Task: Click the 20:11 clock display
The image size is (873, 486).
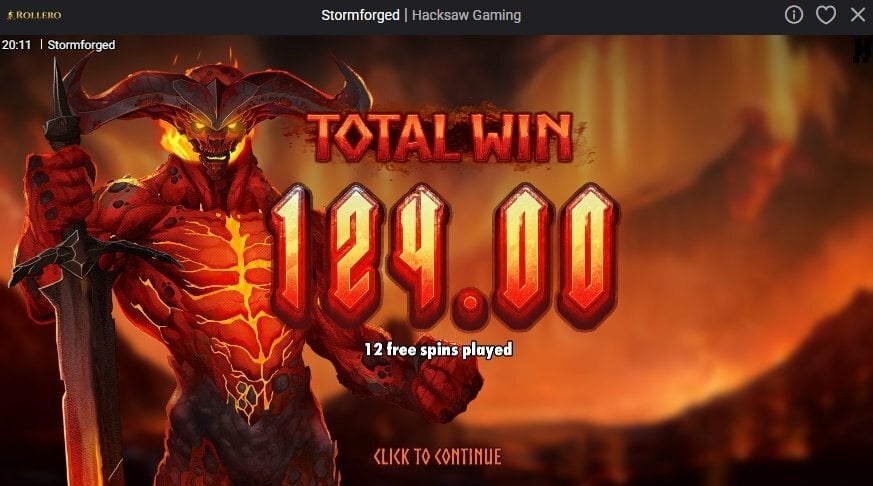Action: click(x=16, y=45)
